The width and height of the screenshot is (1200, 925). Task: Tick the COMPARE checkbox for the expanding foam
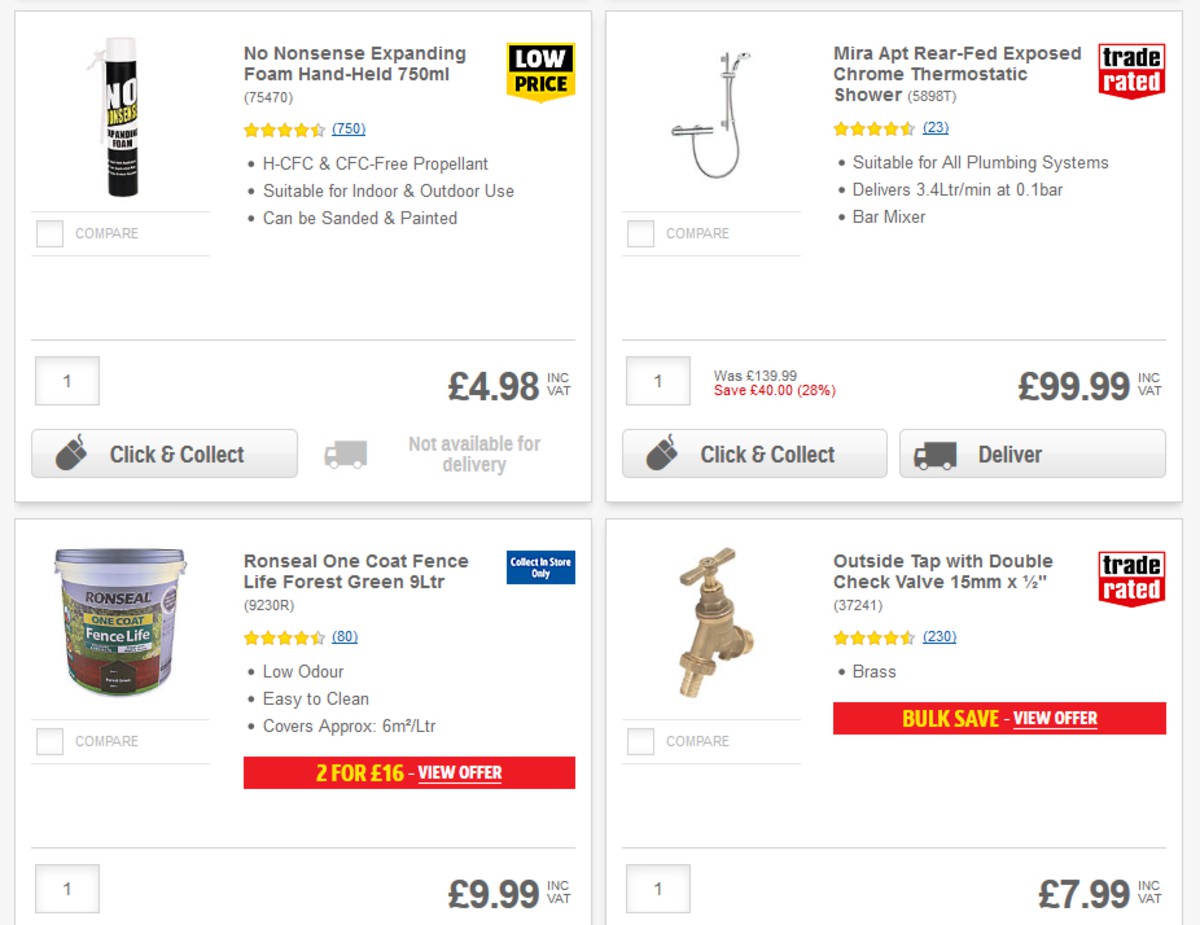coord(48,233)
